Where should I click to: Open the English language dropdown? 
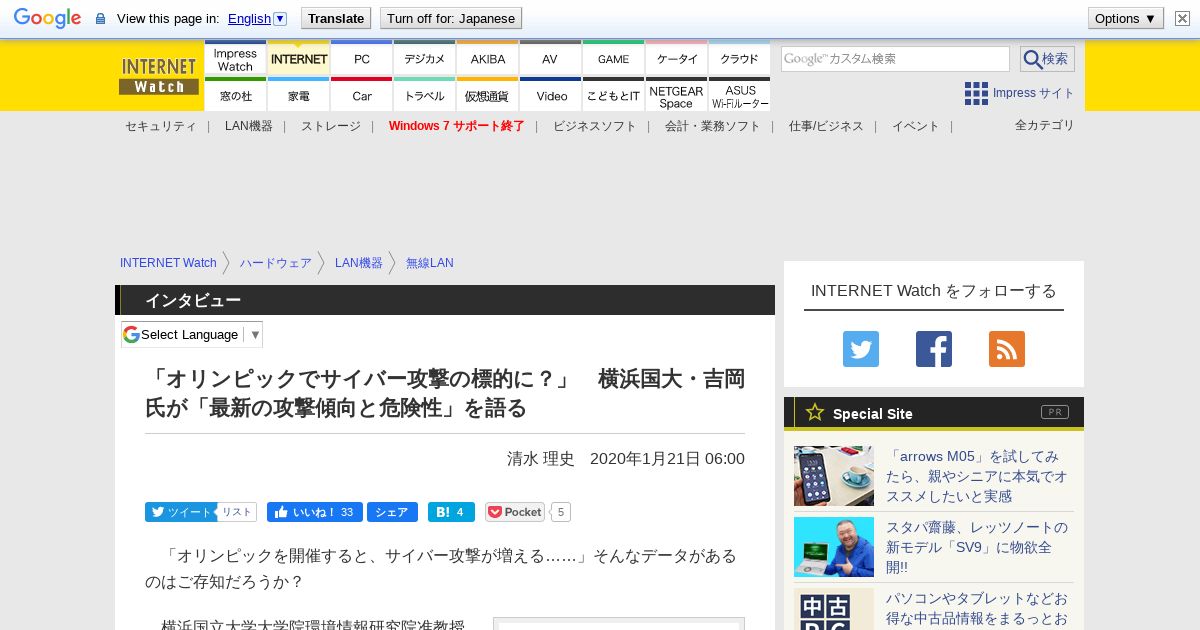(x=257, y=18)
